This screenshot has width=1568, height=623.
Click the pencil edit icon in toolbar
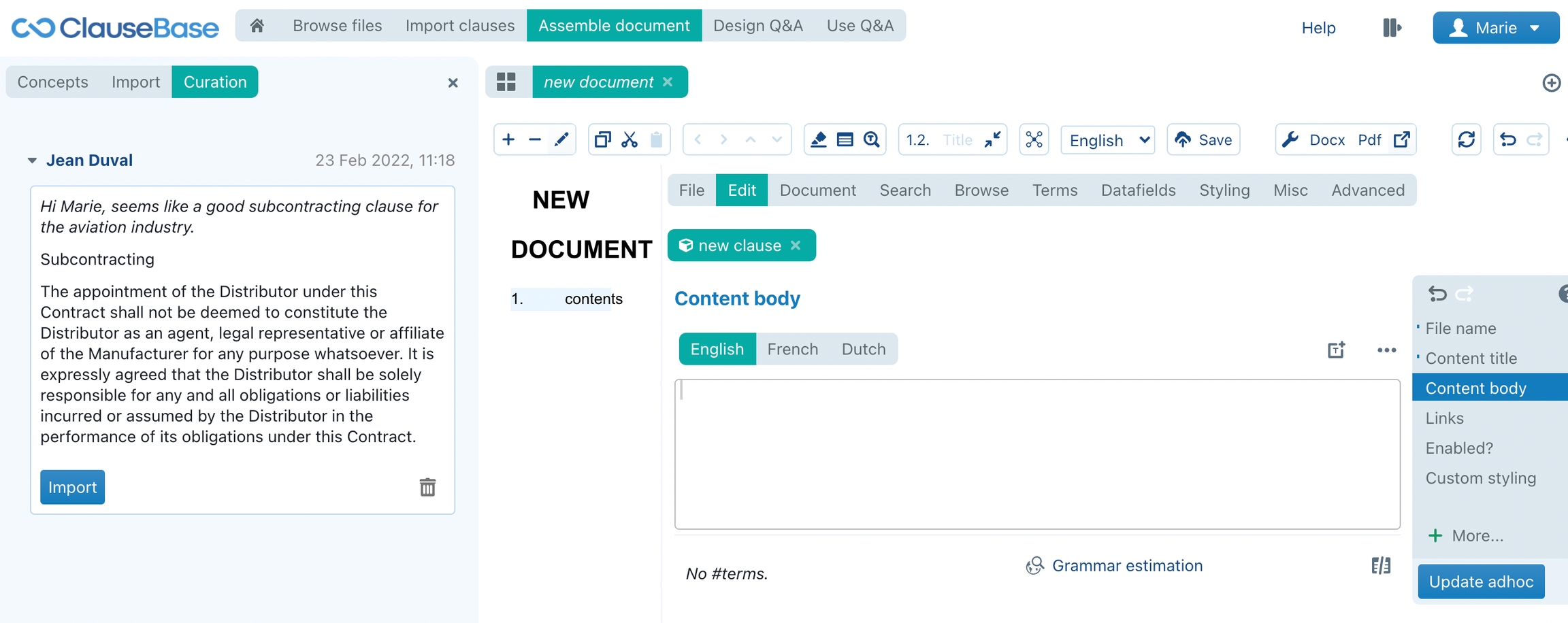coord(561,140)
